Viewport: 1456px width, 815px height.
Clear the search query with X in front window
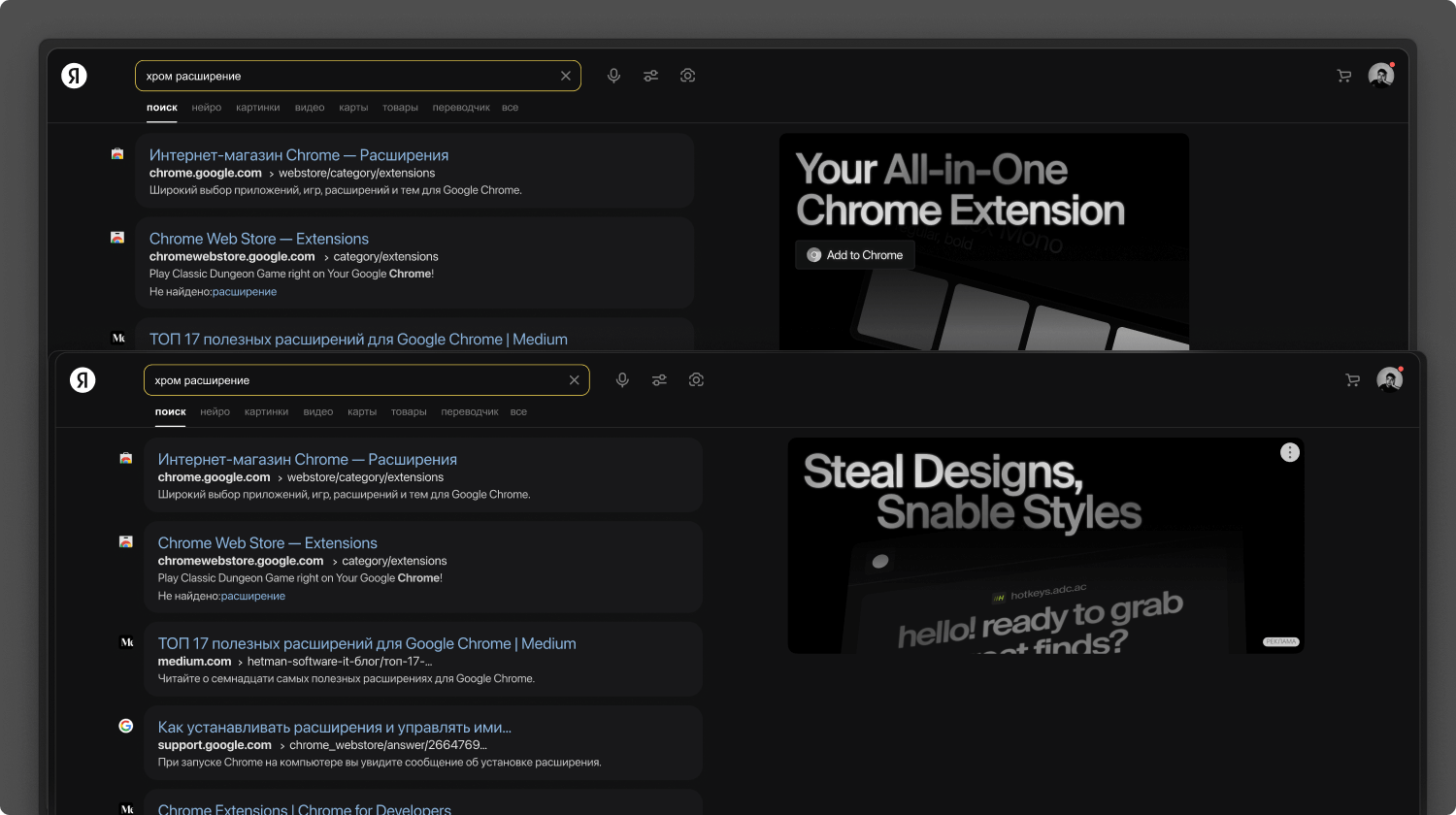[x=574, y=380]
